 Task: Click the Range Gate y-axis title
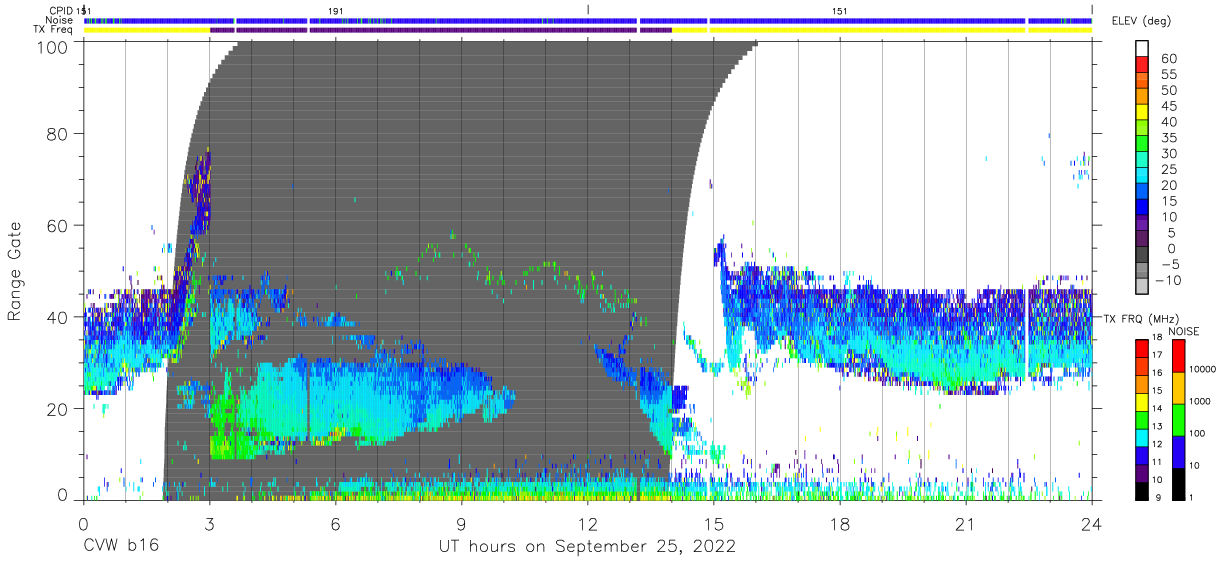pos(15,271)
